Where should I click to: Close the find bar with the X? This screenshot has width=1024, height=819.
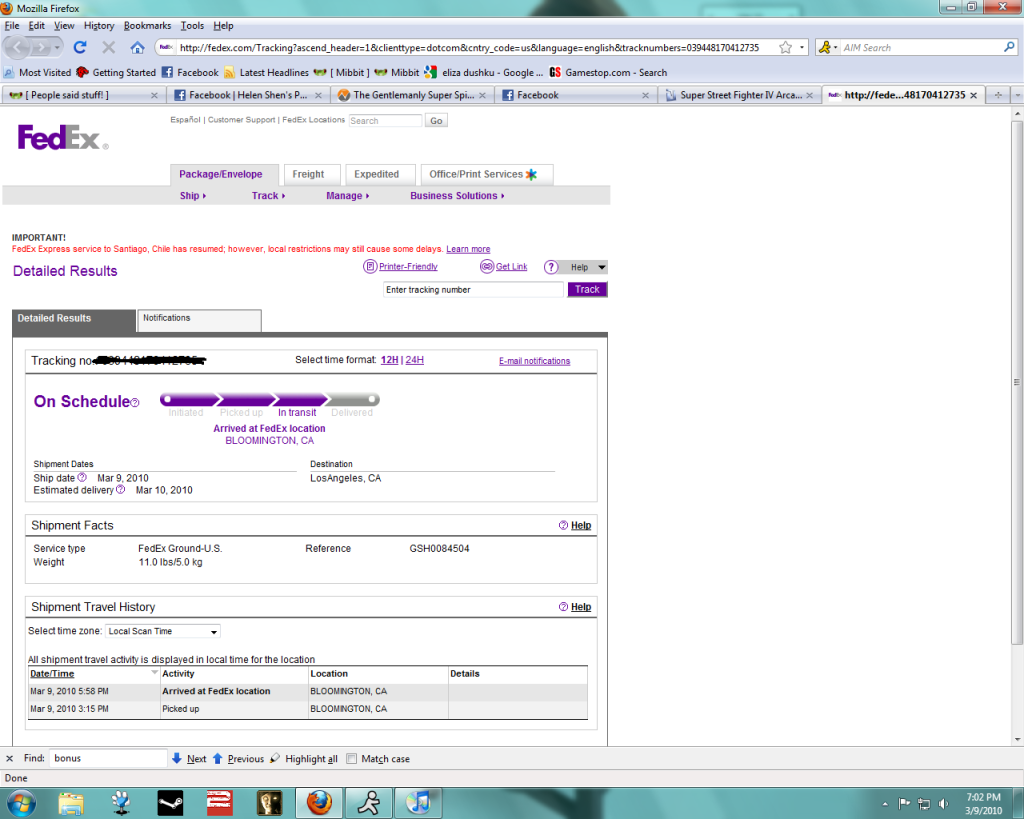pyautogui.click(x=9, y=758)
